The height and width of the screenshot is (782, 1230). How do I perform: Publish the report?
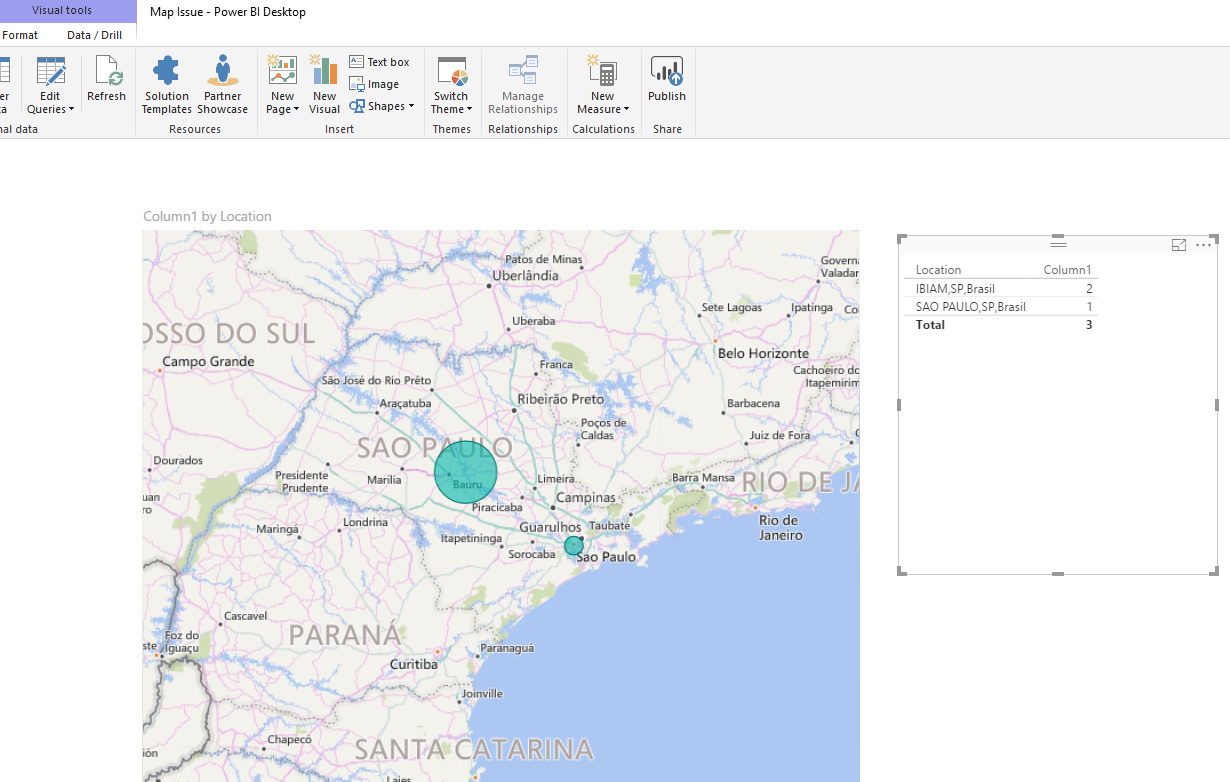click(667, 80)
